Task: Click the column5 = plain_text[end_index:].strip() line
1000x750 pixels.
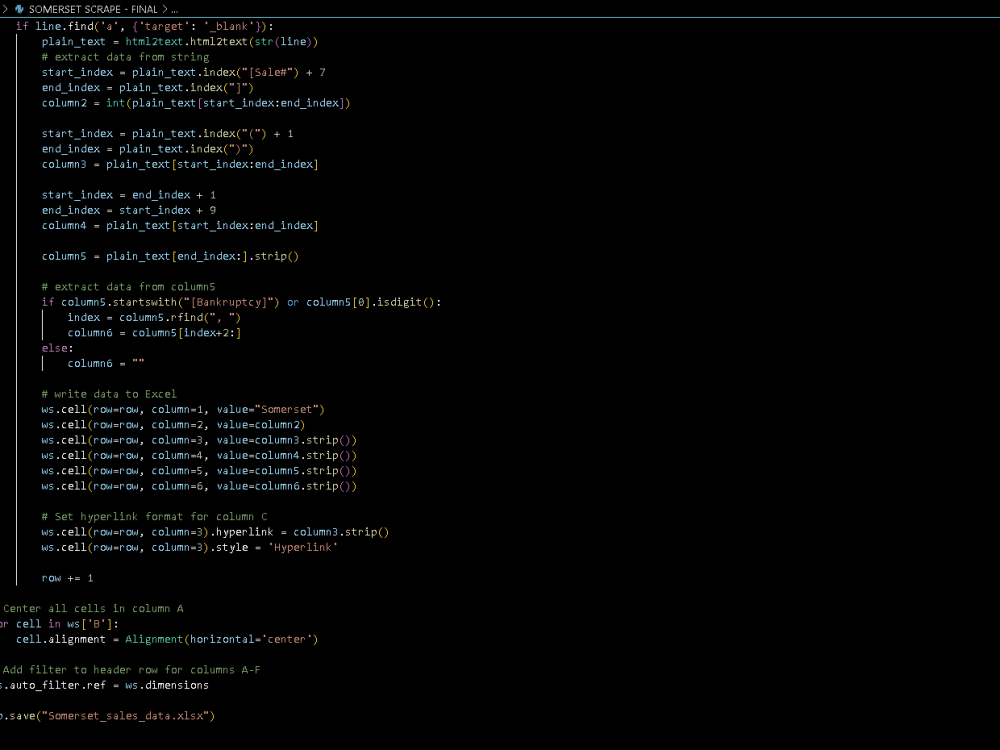Action: (x=170, y=256)
